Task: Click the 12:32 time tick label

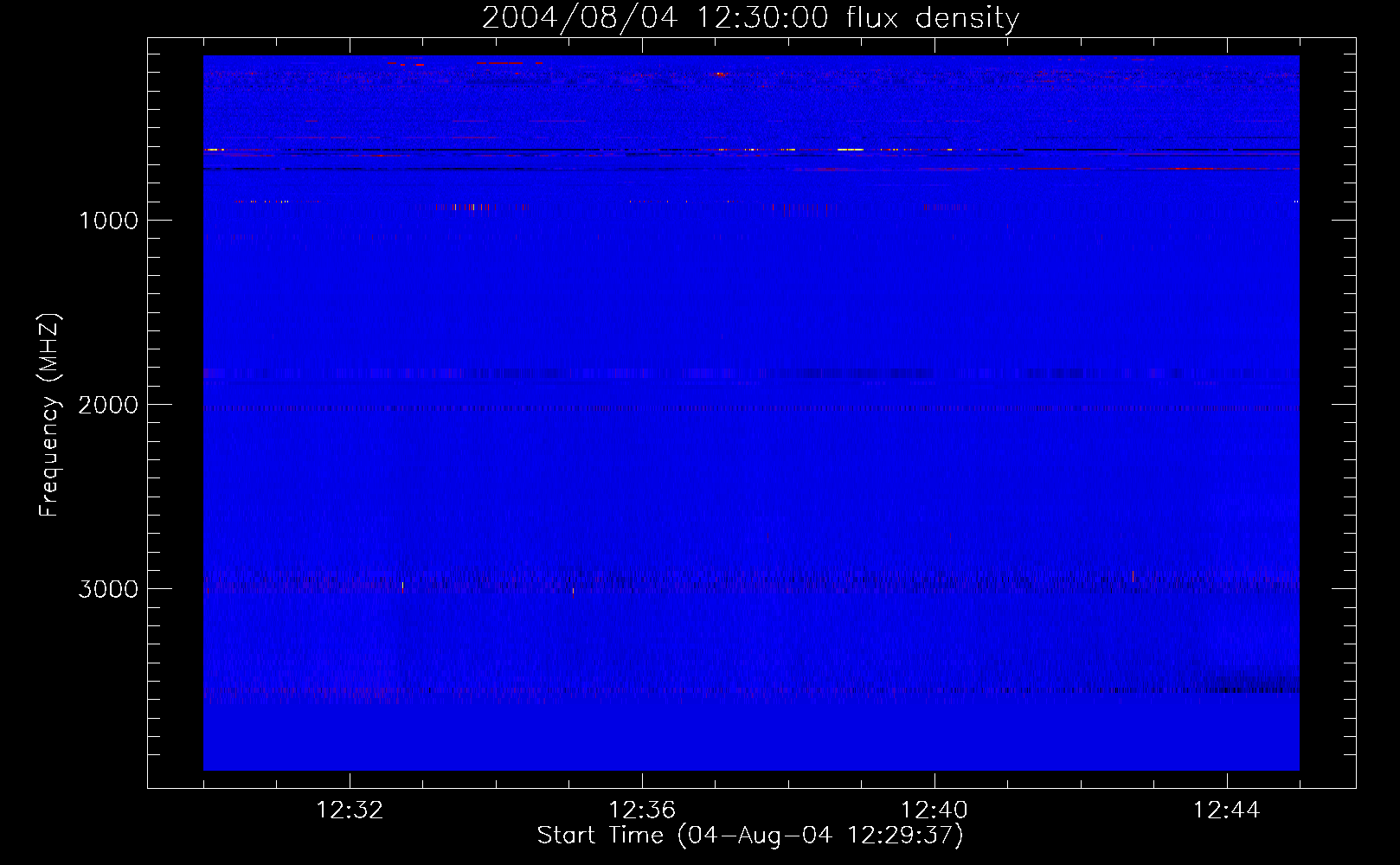Action: [x=350, y=811]
